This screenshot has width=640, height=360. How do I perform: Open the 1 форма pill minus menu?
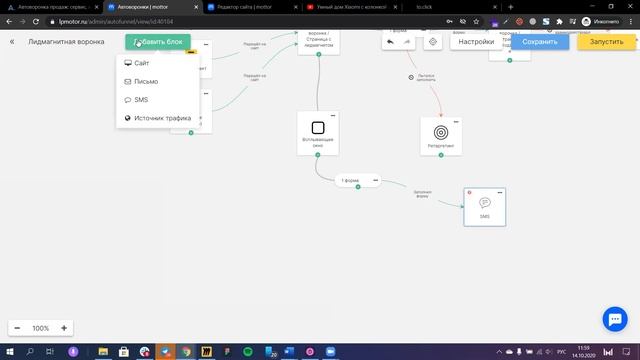click(376, 180)
